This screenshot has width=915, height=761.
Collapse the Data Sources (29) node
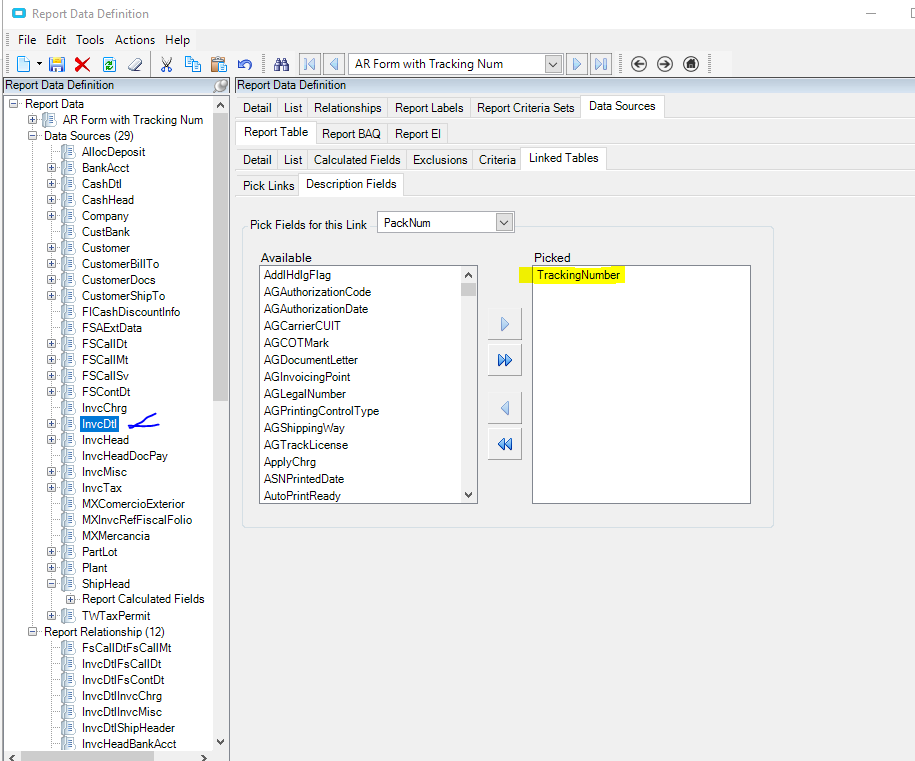click(x=33, y=136)
